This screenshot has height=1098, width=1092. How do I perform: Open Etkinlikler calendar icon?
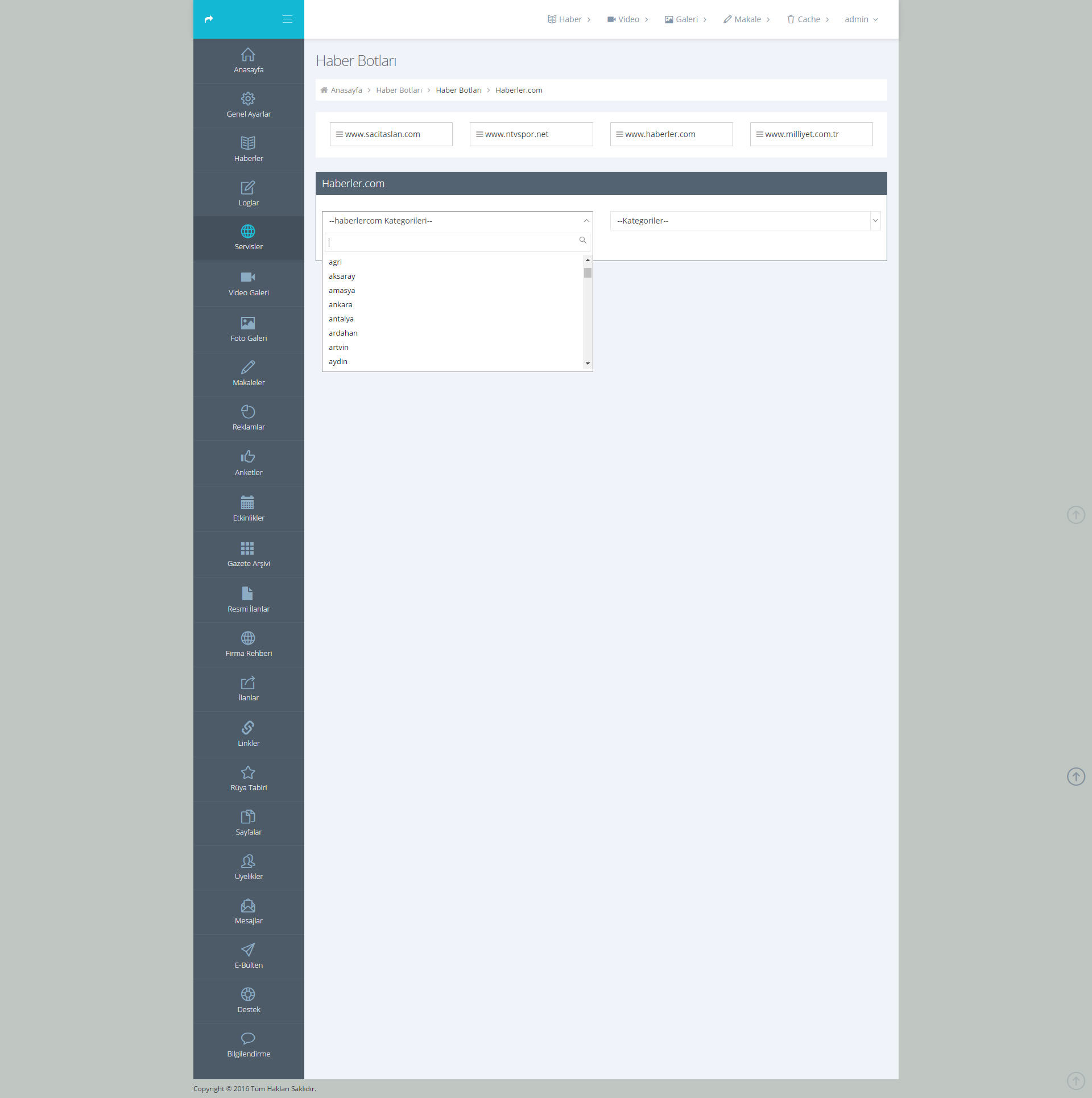click(x=248, y=502)
